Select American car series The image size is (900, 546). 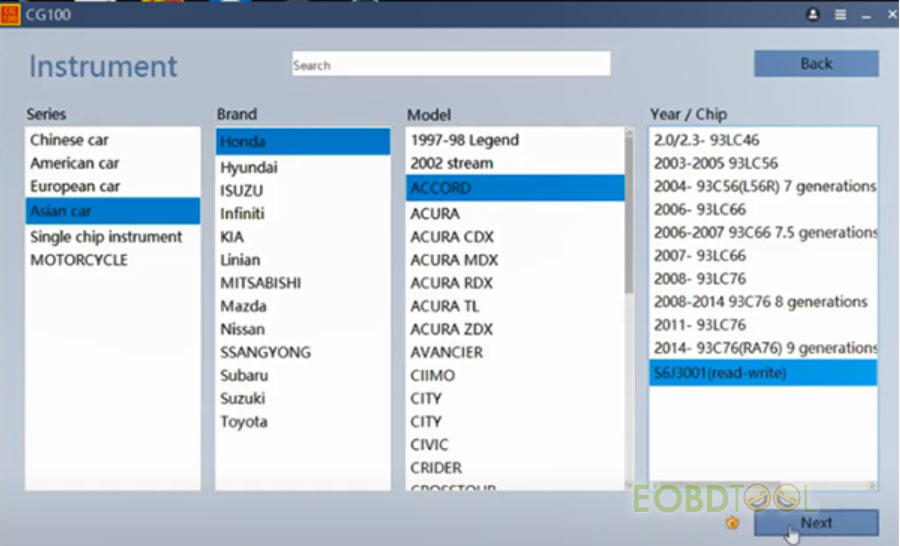pos(112,163)
